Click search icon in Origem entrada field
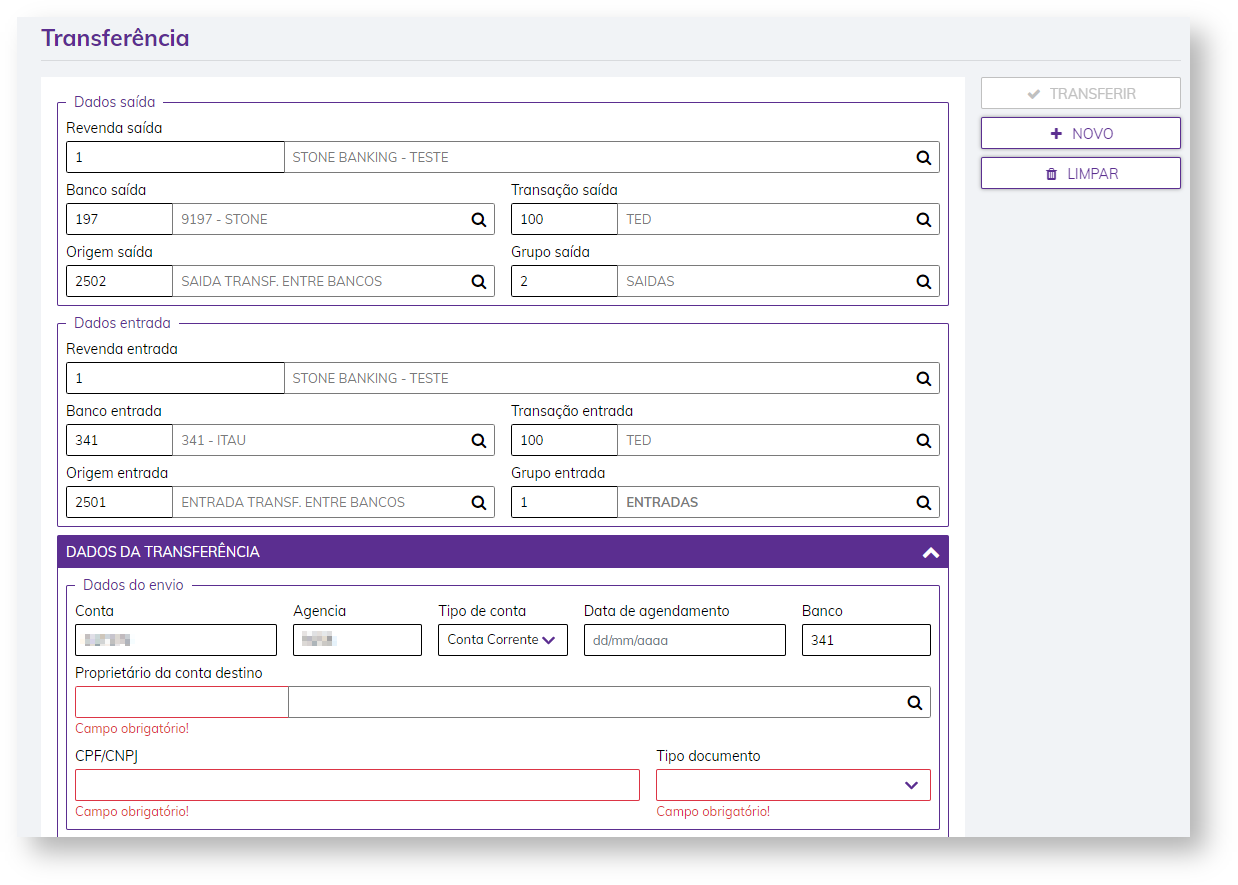The image size is (1238, 885). [x=479, y=503]
